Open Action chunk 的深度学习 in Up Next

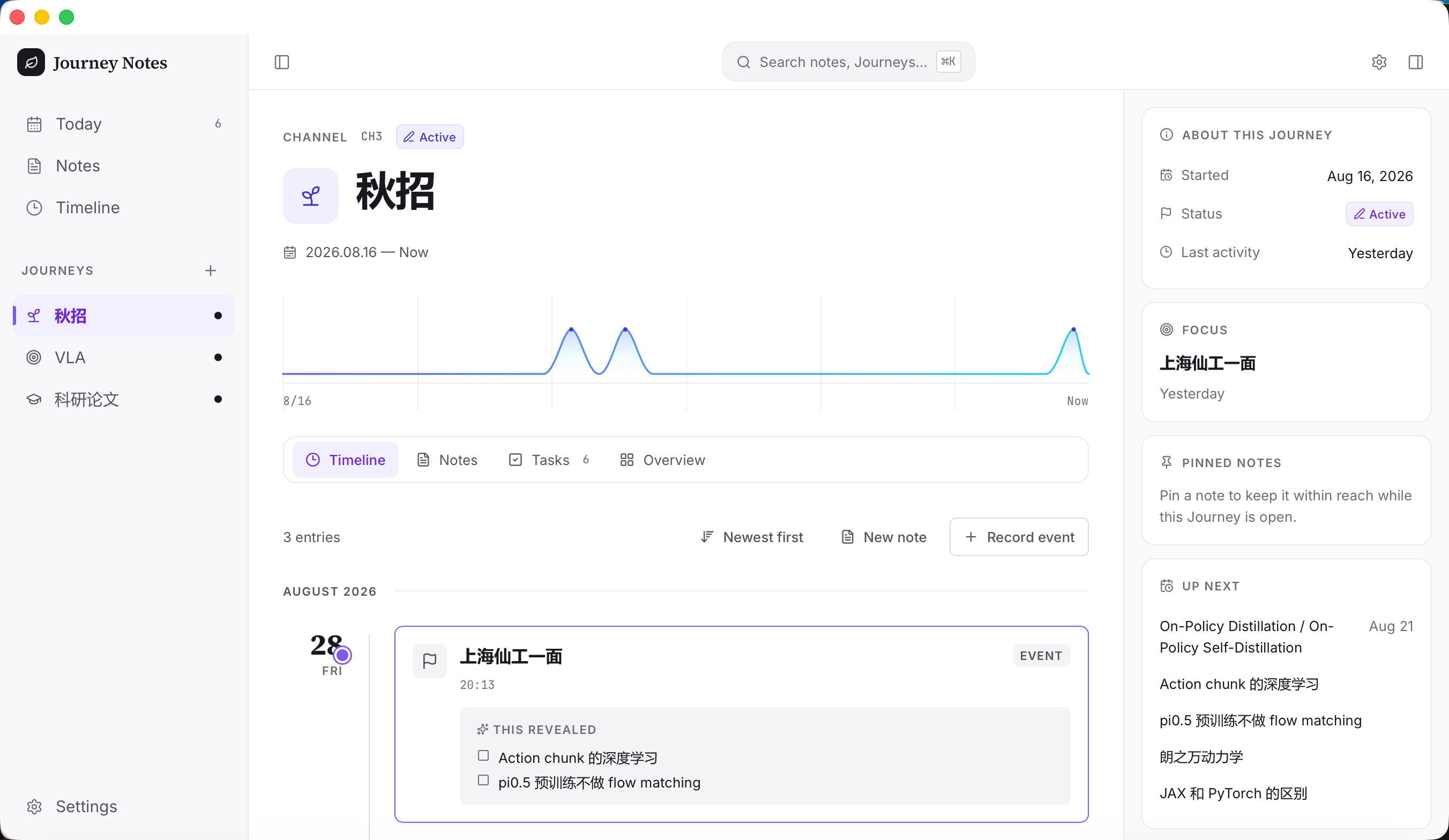click(1239, 684)
